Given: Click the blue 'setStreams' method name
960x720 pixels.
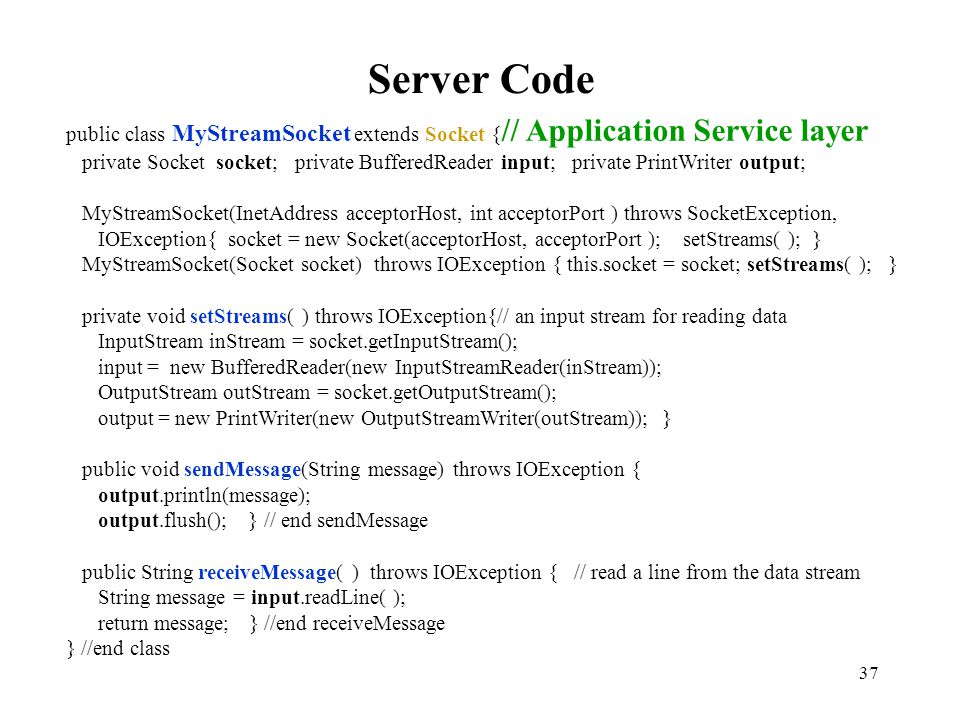Looking at the screenshot, I should [238, 317].
